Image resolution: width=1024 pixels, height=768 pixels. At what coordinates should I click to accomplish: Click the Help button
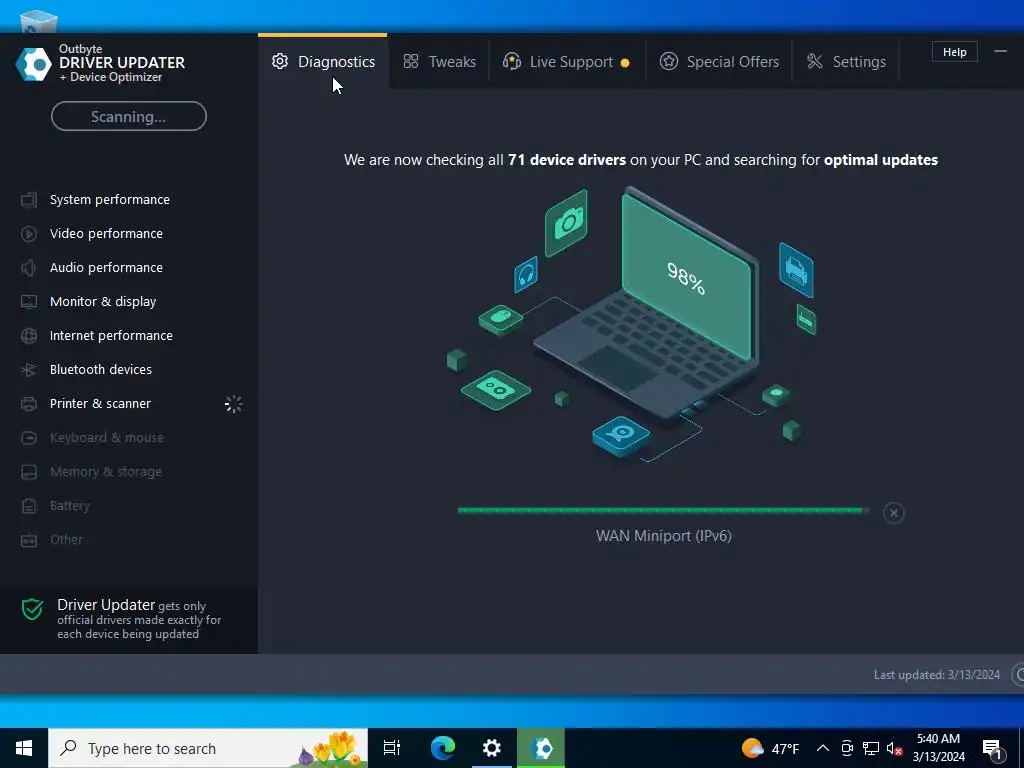[x=954, y=52]
